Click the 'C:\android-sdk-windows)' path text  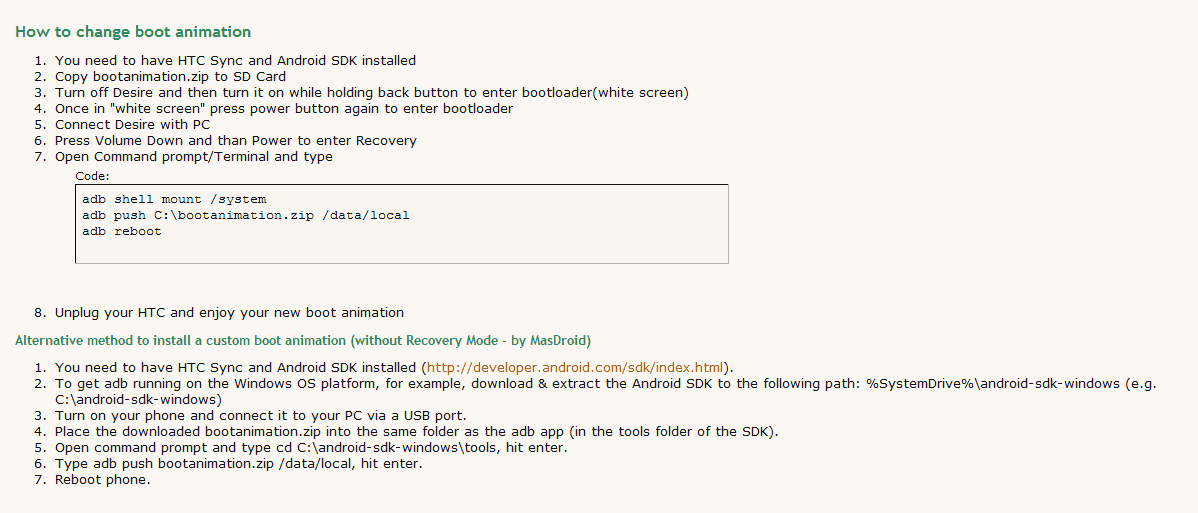pos(138,400)
